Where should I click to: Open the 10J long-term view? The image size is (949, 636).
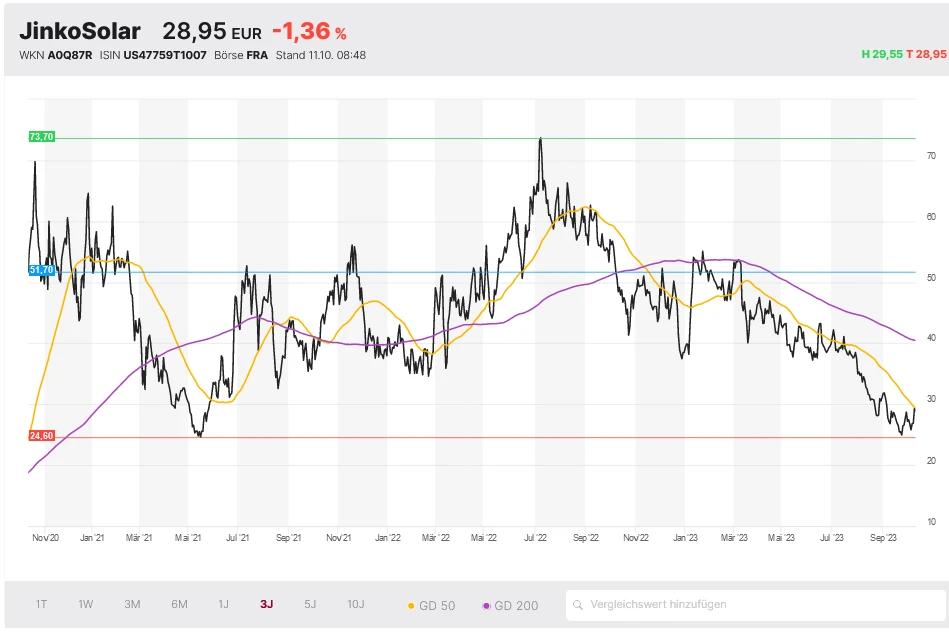tap(356, 604)
